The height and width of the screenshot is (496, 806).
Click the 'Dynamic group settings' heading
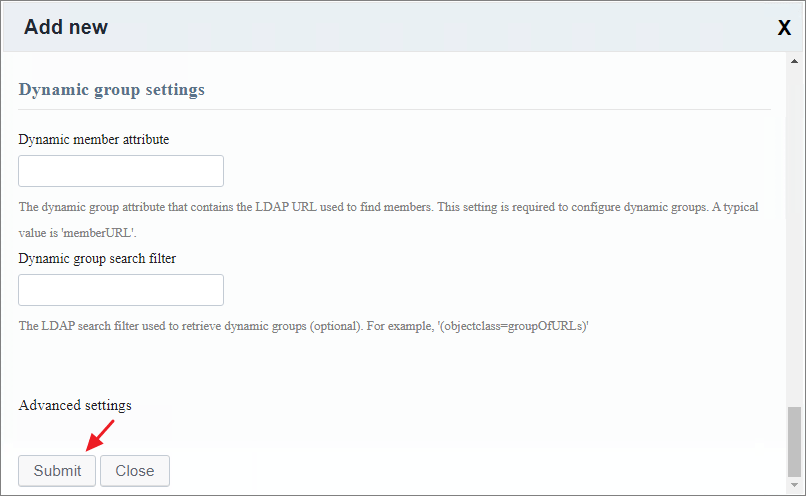pos(112,90)
